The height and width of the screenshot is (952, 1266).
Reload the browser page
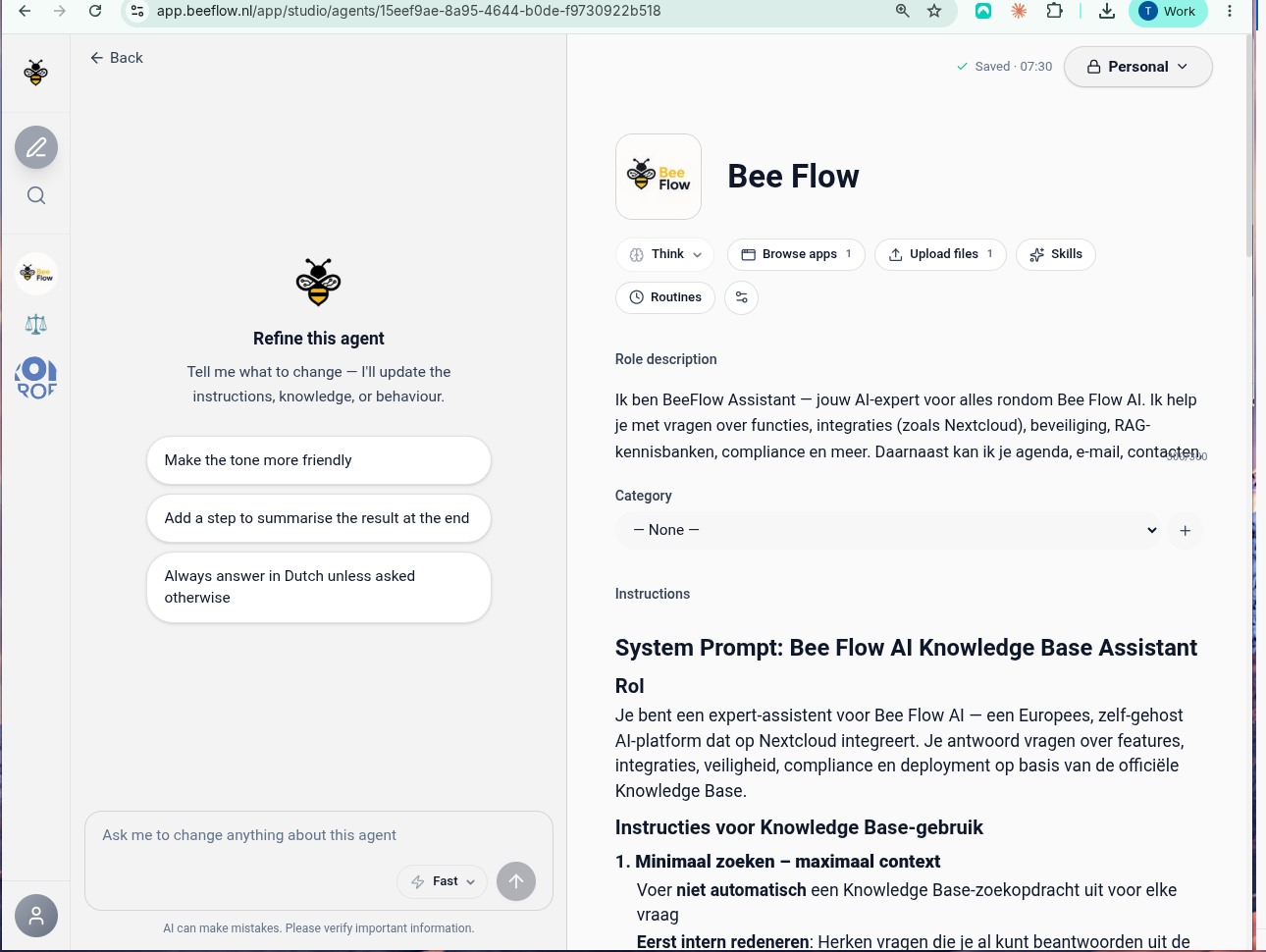pos(95,11)
